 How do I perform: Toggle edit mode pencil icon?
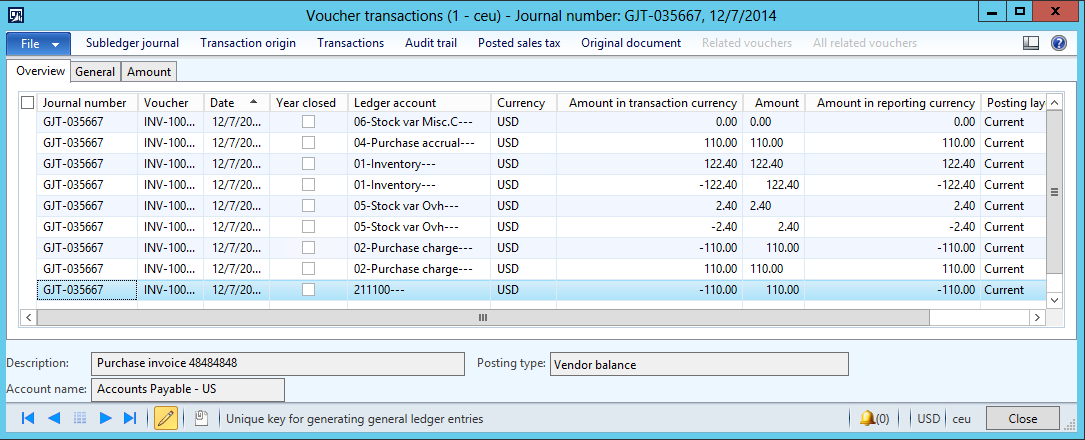[166, 419]
